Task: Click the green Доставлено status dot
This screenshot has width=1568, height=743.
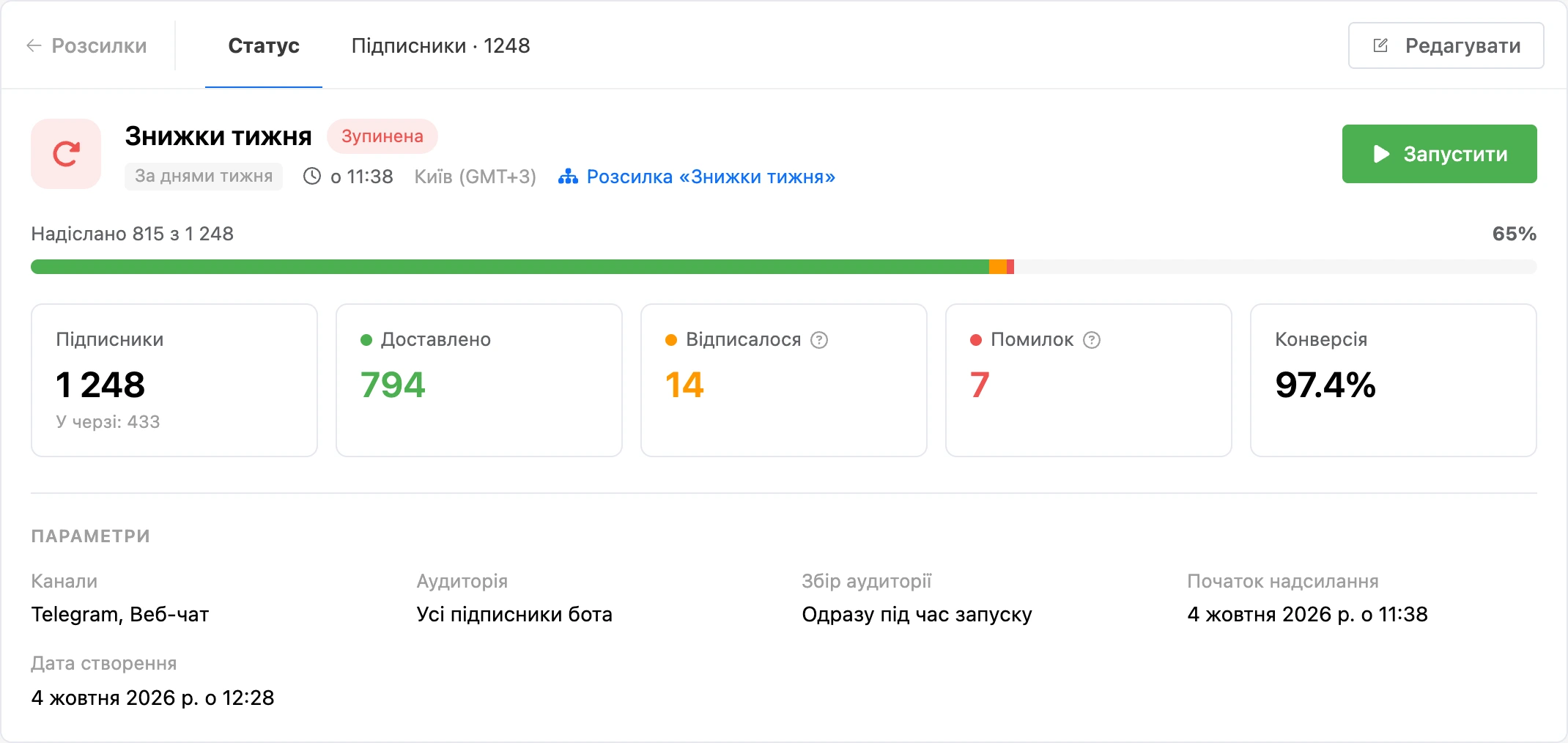Action: (366, 340)
